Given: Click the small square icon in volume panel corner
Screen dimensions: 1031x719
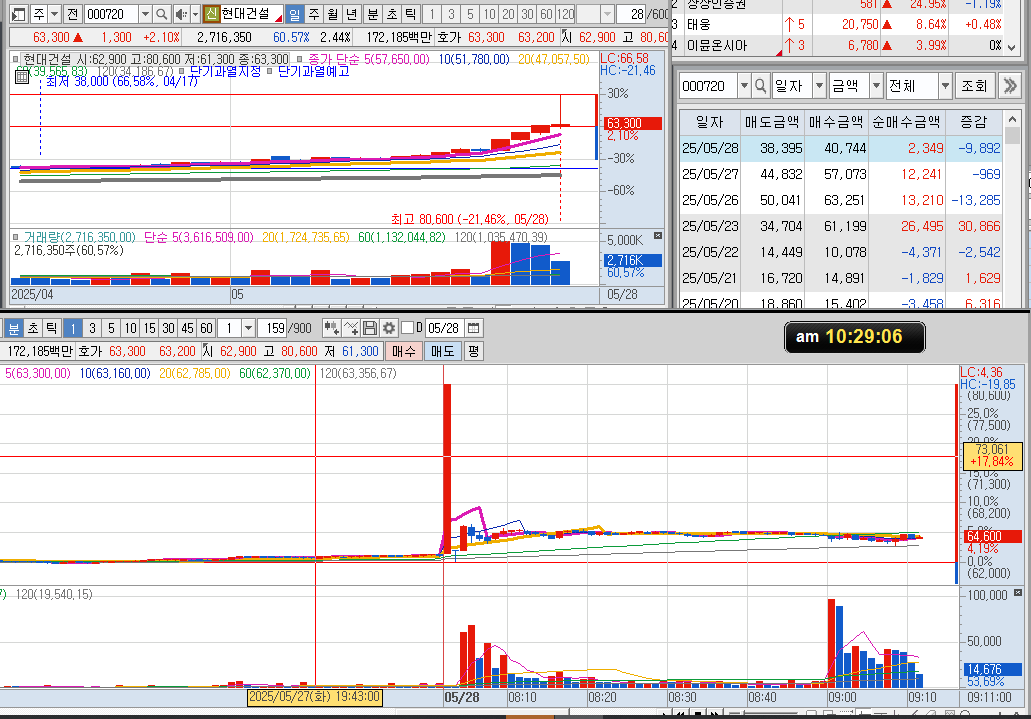Looking at the screenshot, I should pos(658,236).
